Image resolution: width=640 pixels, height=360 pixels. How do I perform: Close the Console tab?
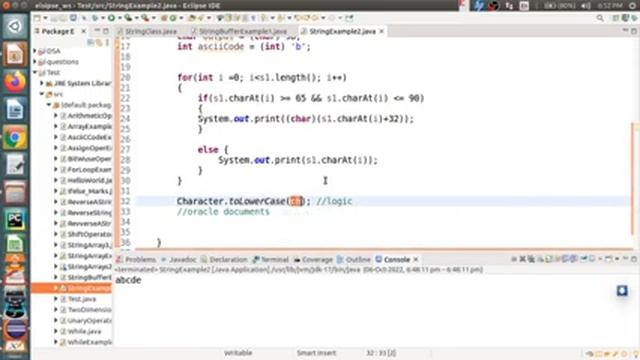tap(416, 260)
